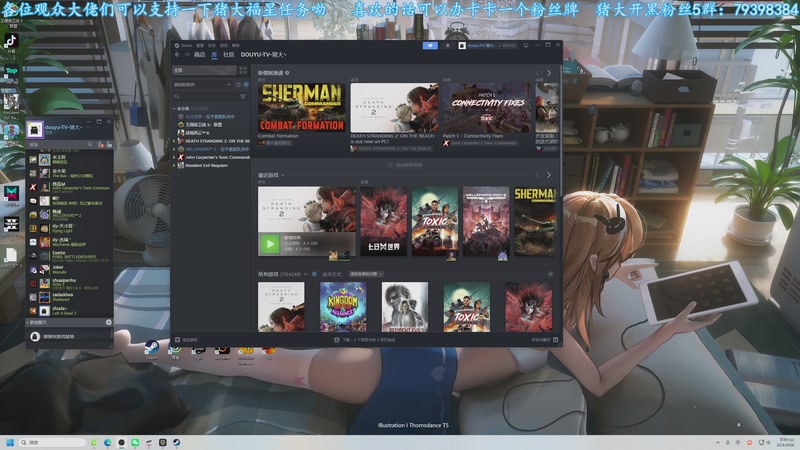Open news settings gear icon
The width and height of the screenshot is (800, 450).
point(287,73)
